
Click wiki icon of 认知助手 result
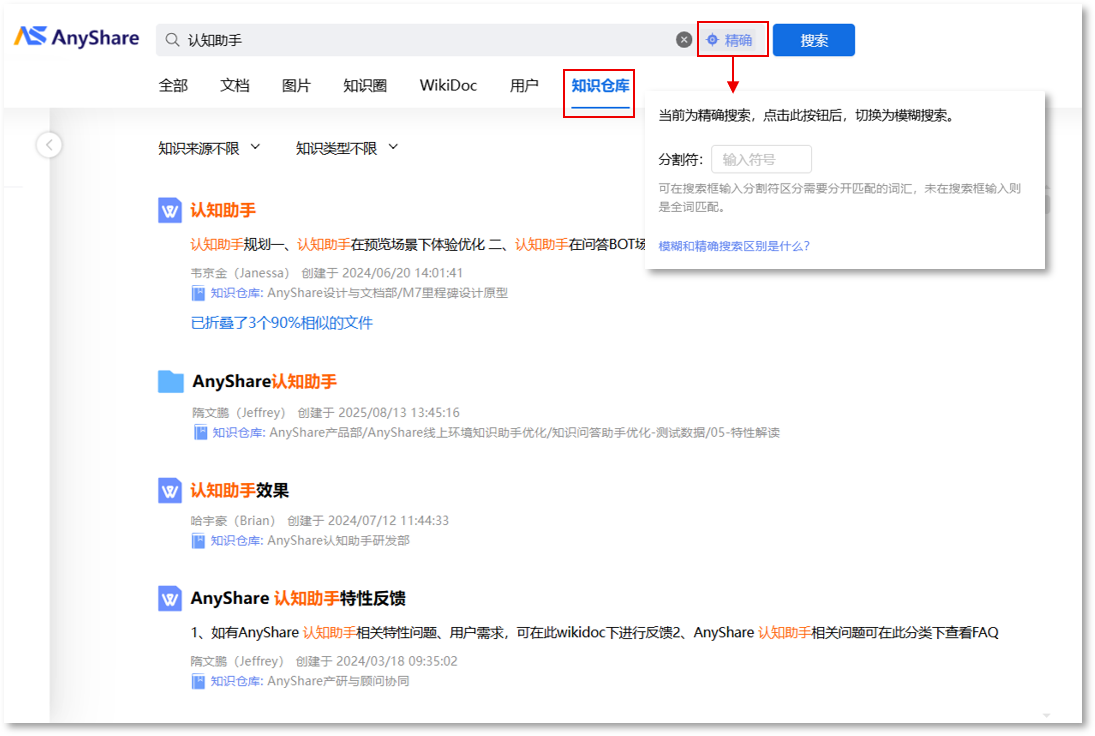(x=170, y=210)
